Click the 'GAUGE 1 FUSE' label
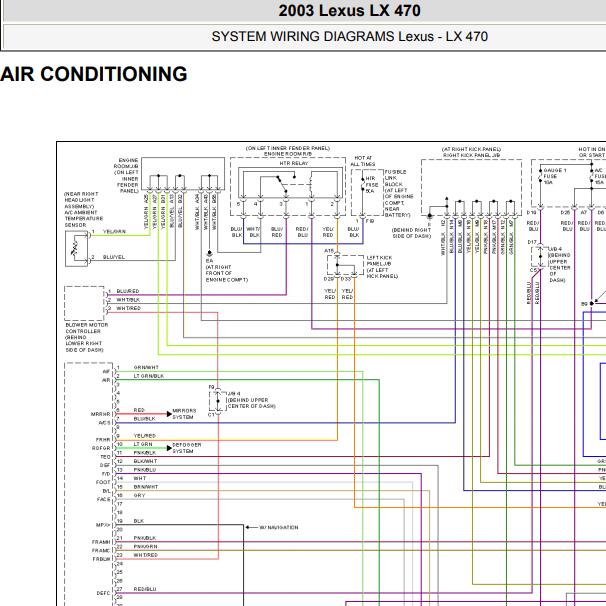The height and width of the screenshot is (606, 606). tap(555, 173)
